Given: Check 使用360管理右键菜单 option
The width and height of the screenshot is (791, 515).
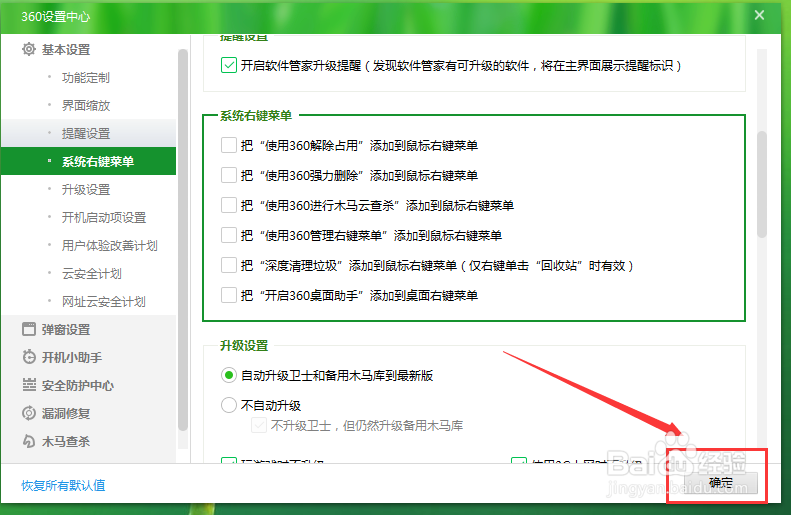Looking at the screenshot, I should [229, 235].
